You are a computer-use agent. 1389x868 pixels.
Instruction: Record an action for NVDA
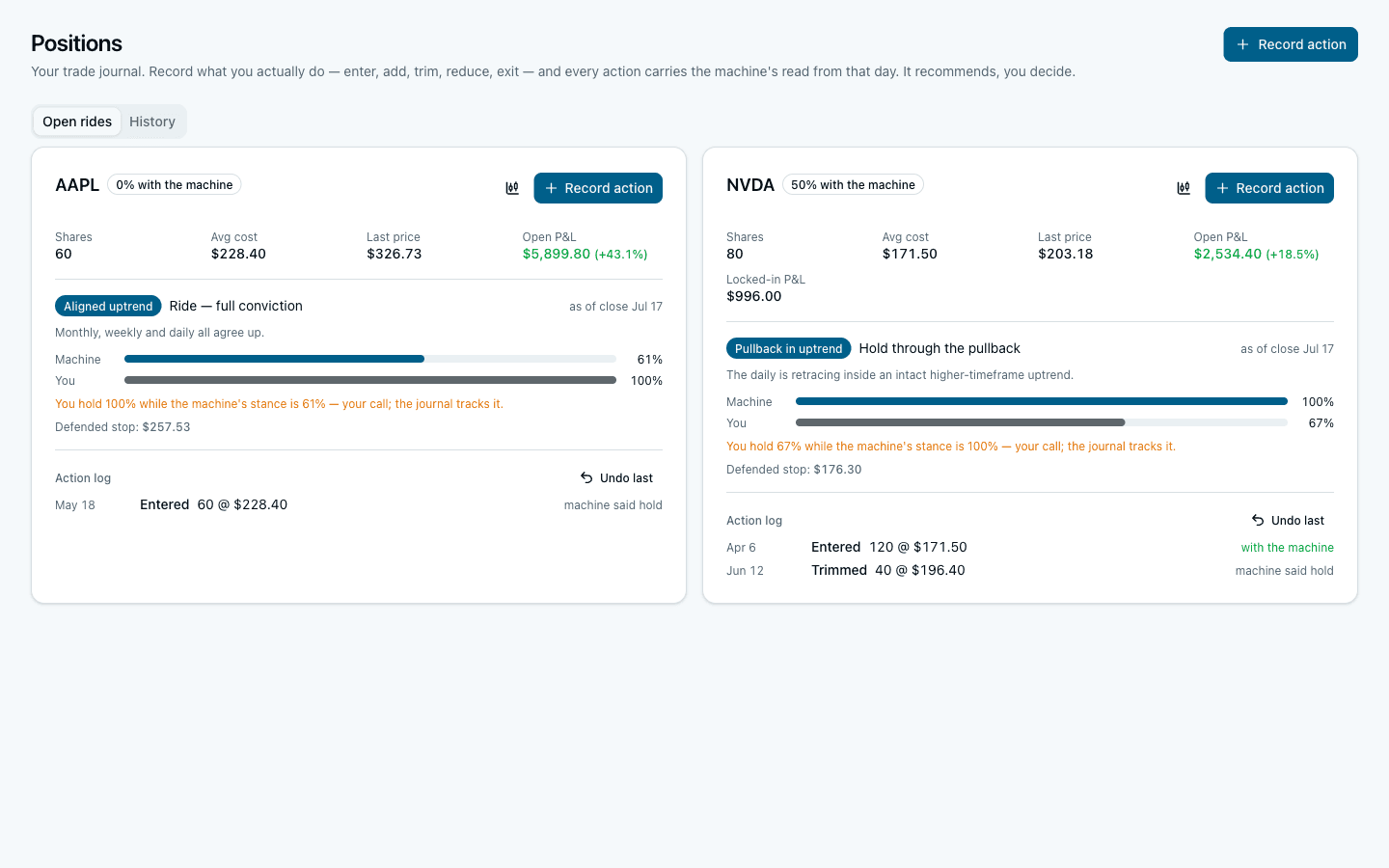tap(1269, 188)
